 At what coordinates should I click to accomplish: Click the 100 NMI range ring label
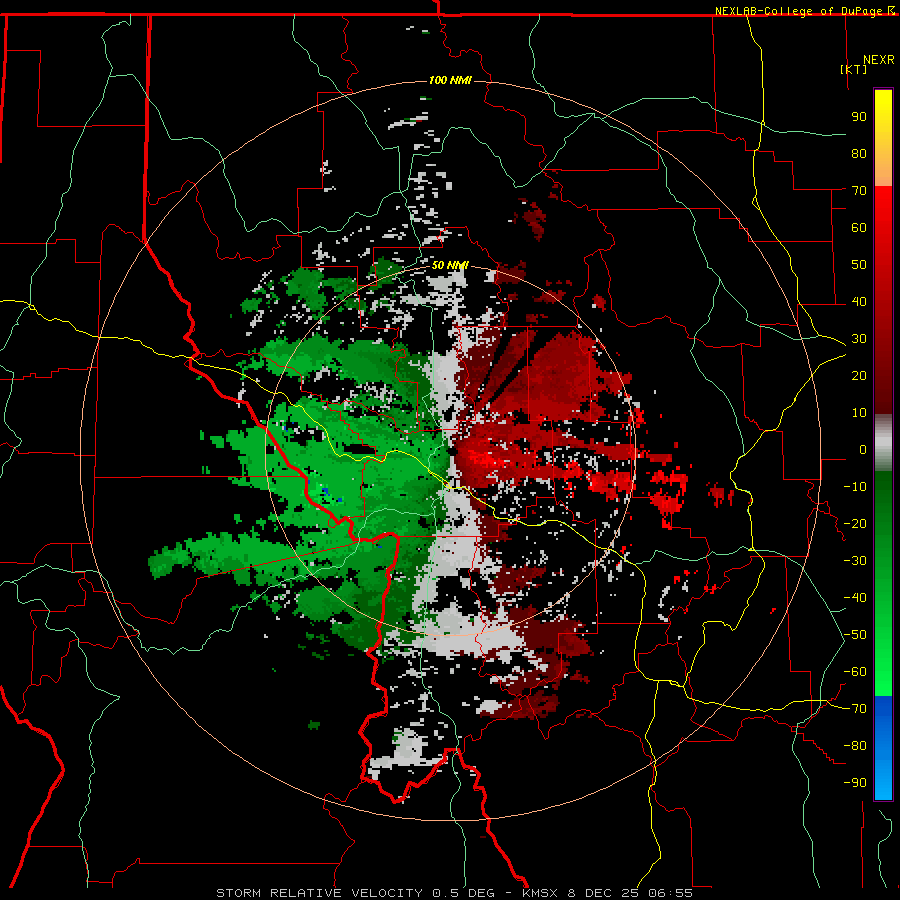click(450, 80)
